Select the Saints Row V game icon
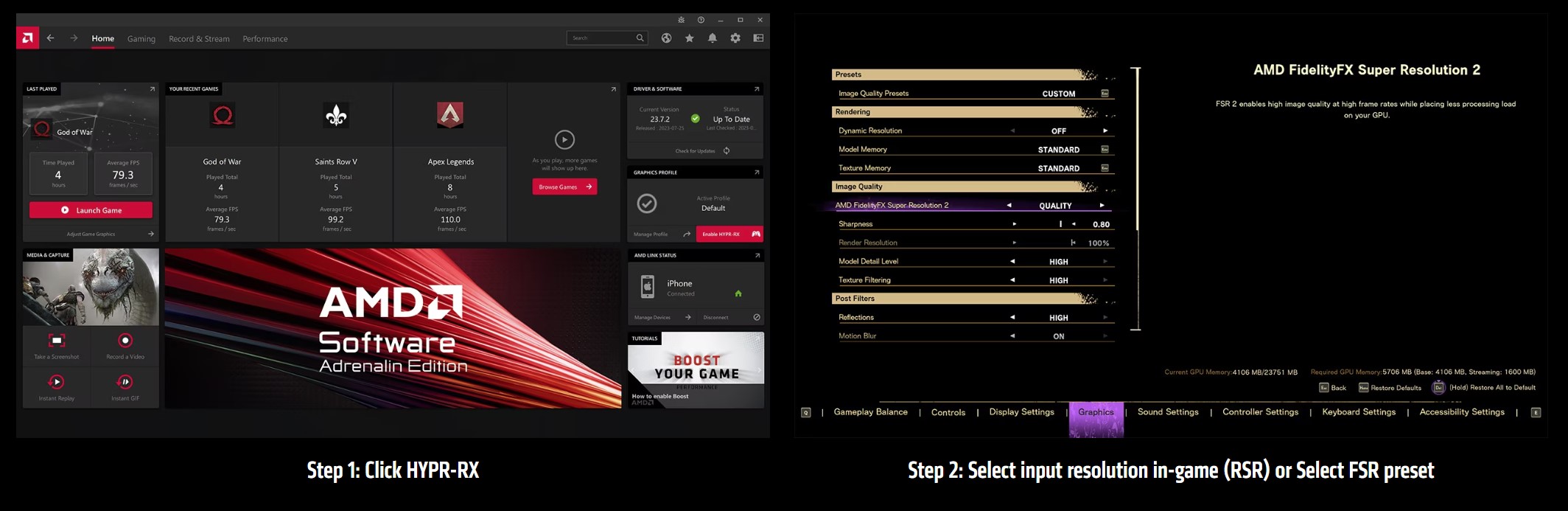Screen dimensions: 1568x511 point(336,115)
